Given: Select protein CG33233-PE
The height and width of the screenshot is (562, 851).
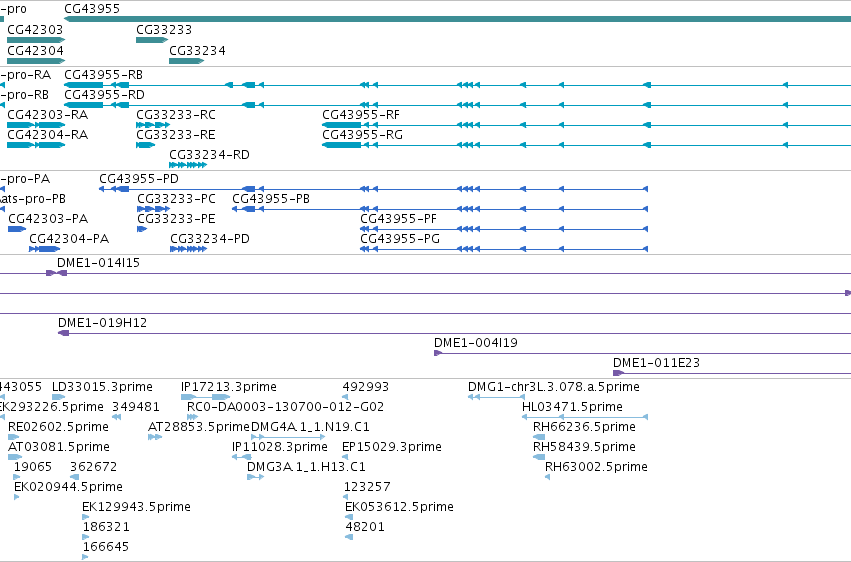Looking at the screenshot, I should tap(142, 229).
